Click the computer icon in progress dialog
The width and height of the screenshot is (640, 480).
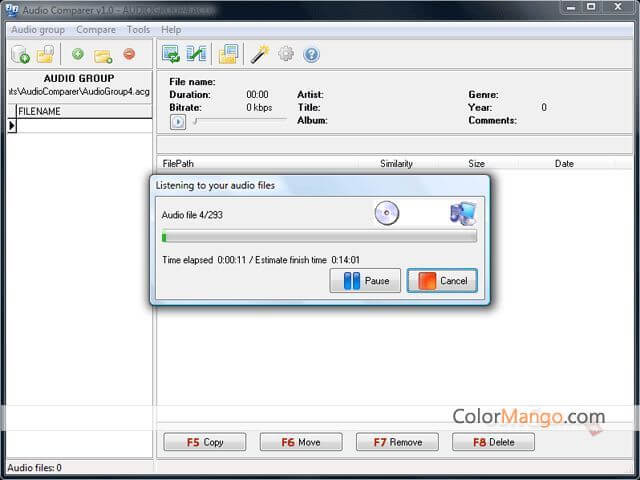[x=463, y=213]
